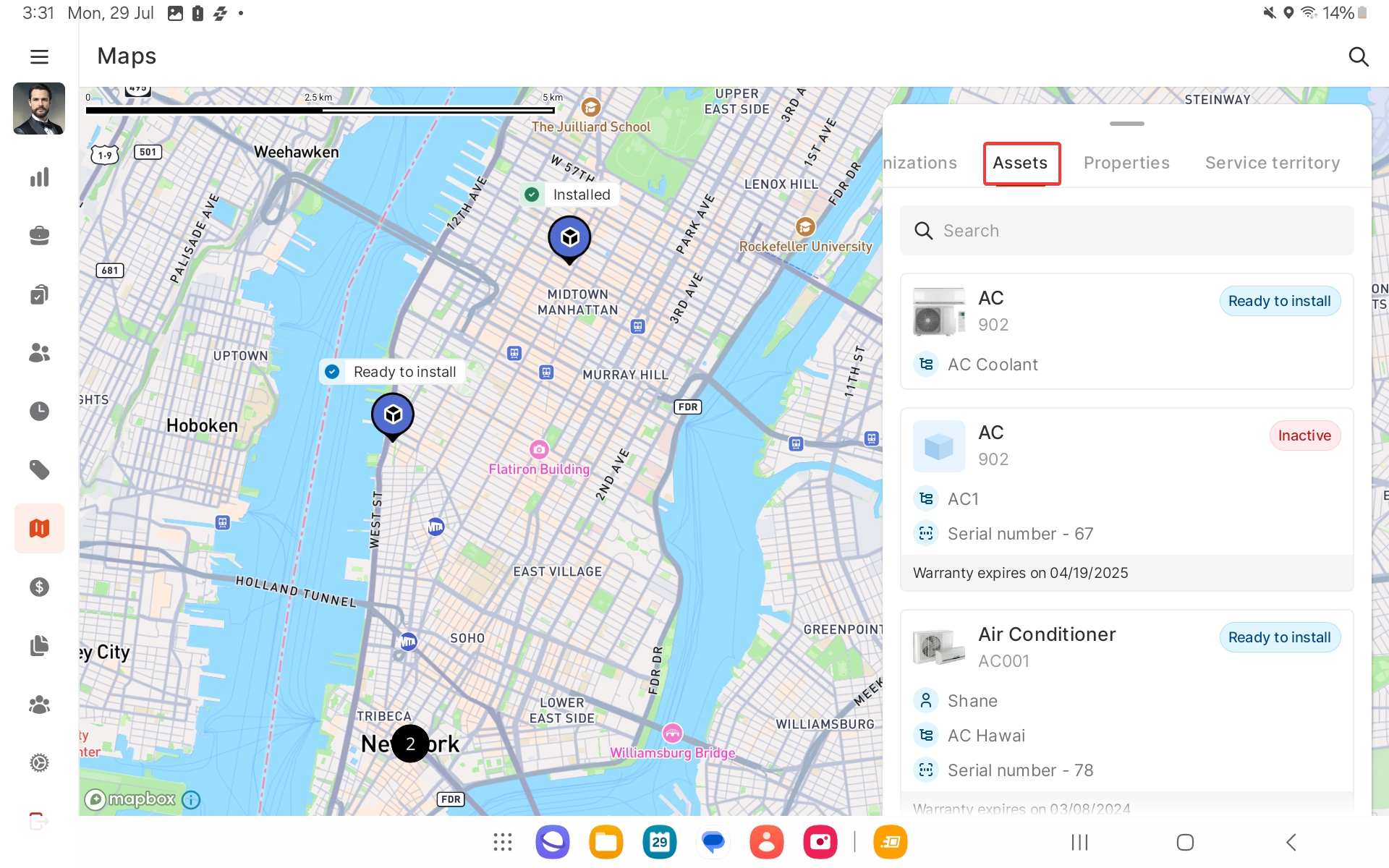Open the Mapbox info icon
1389x868 pixels.
click(191, 799)
